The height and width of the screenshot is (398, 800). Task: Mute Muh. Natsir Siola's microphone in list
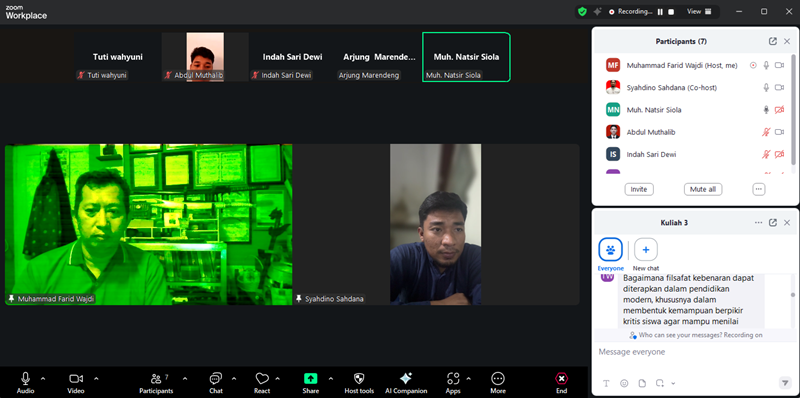click(766, 110)
